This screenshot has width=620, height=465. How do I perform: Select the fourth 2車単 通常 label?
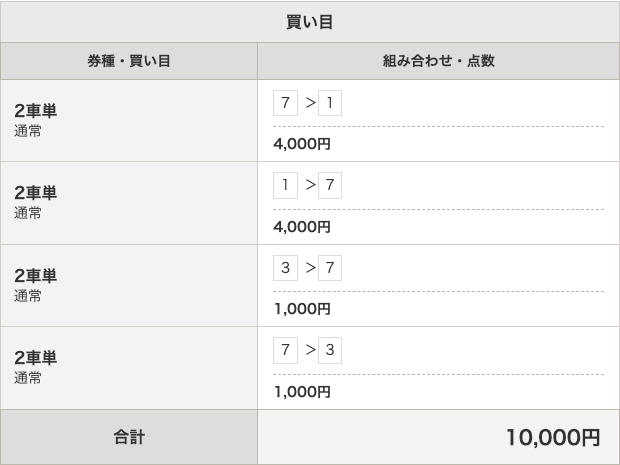pos(36,367)
